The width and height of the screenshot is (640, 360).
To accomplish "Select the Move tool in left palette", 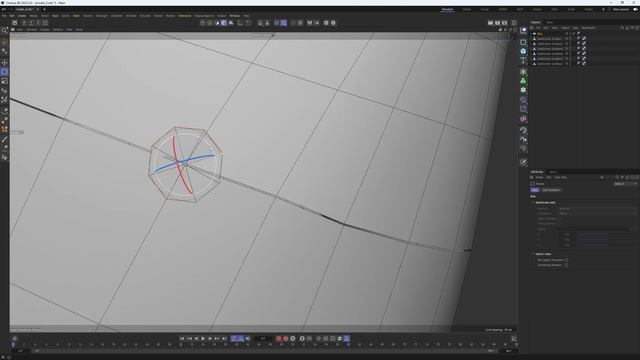I will pyautogui.click(x=4, y=62).
